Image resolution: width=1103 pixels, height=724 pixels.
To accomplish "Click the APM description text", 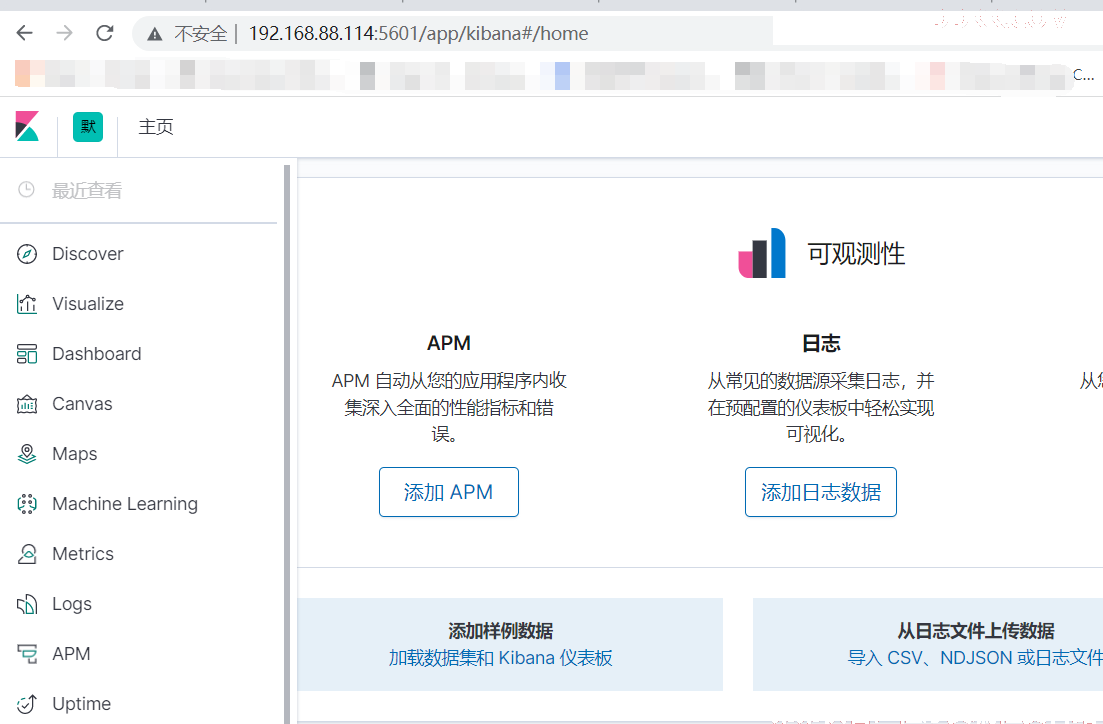I will [x=449, y=407].
